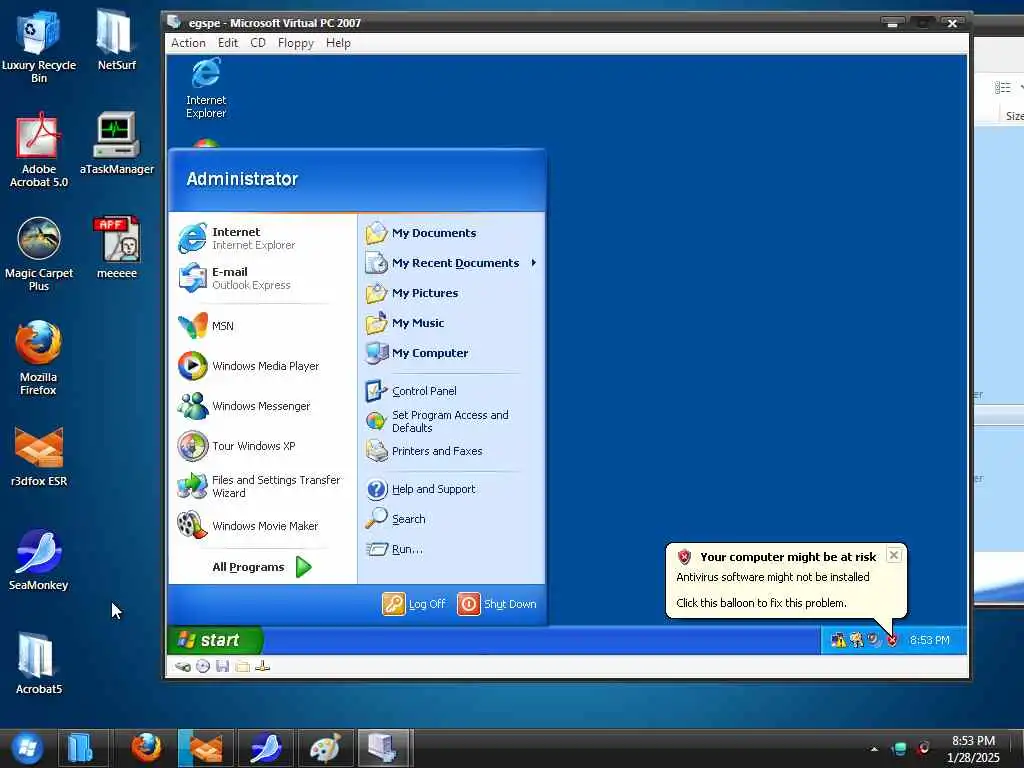
Task: Select r3dfox ESR desktop icon
Action: [x=39, y=455]
